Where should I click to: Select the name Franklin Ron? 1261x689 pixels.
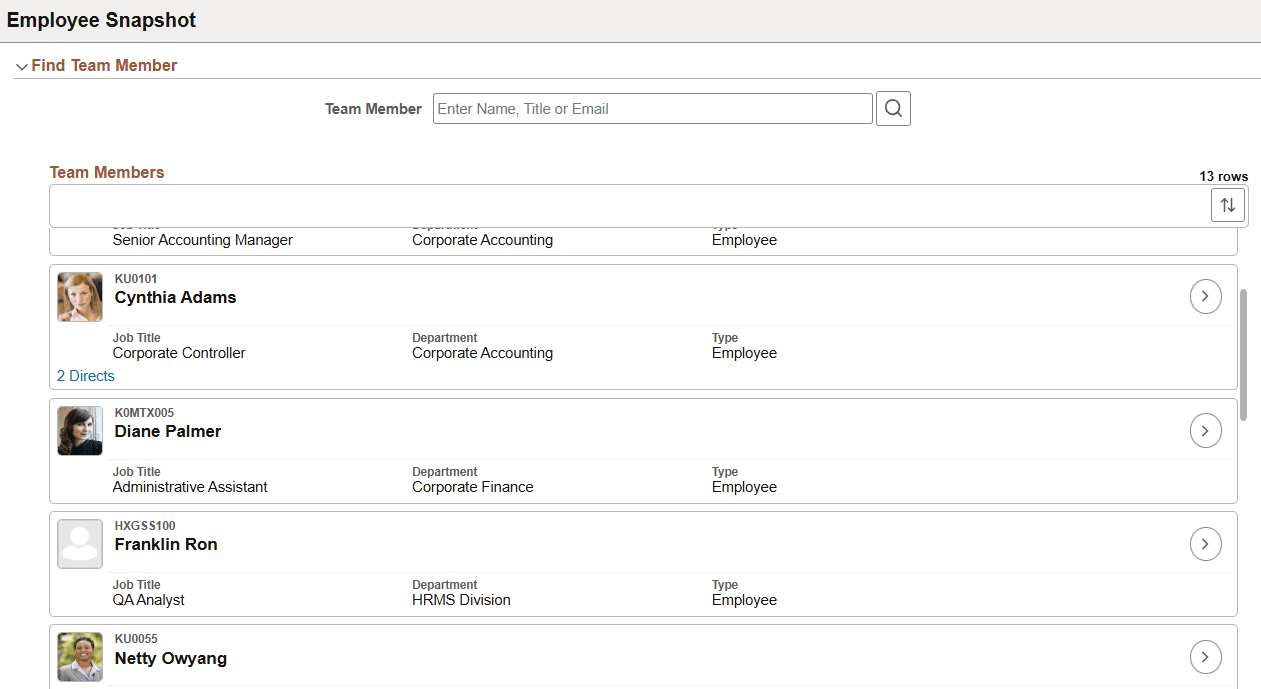166,544
